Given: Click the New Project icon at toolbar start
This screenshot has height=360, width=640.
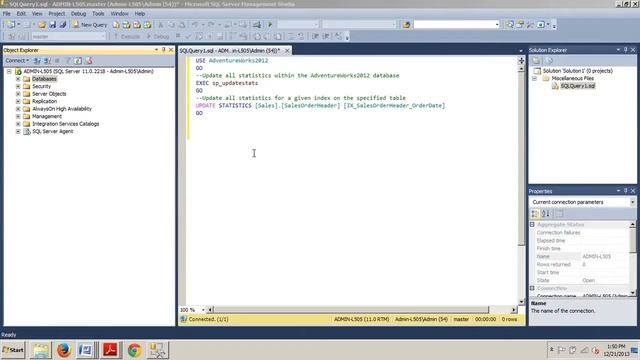Looking at the screenshot, I should (x=11, y=25).
